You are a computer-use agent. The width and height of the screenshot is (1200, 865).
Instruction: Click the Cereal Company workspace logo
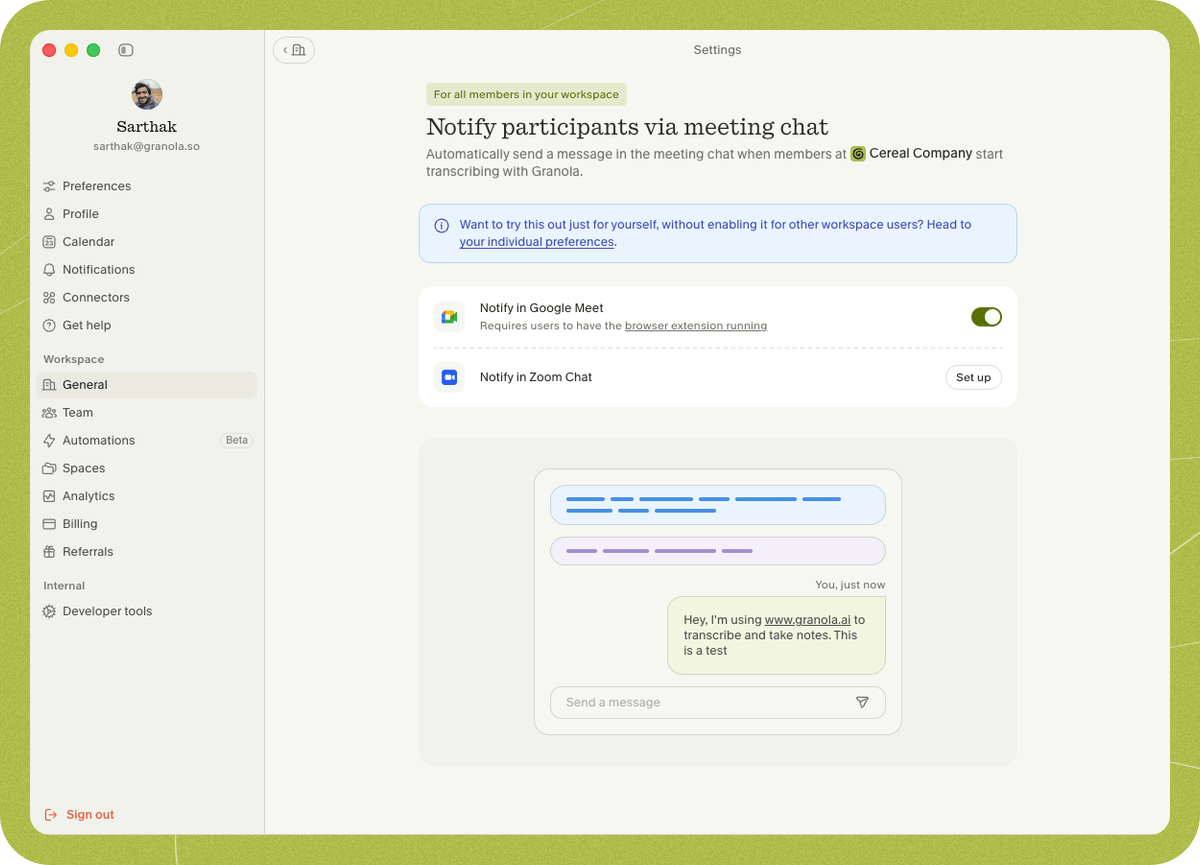pos(858,154)
